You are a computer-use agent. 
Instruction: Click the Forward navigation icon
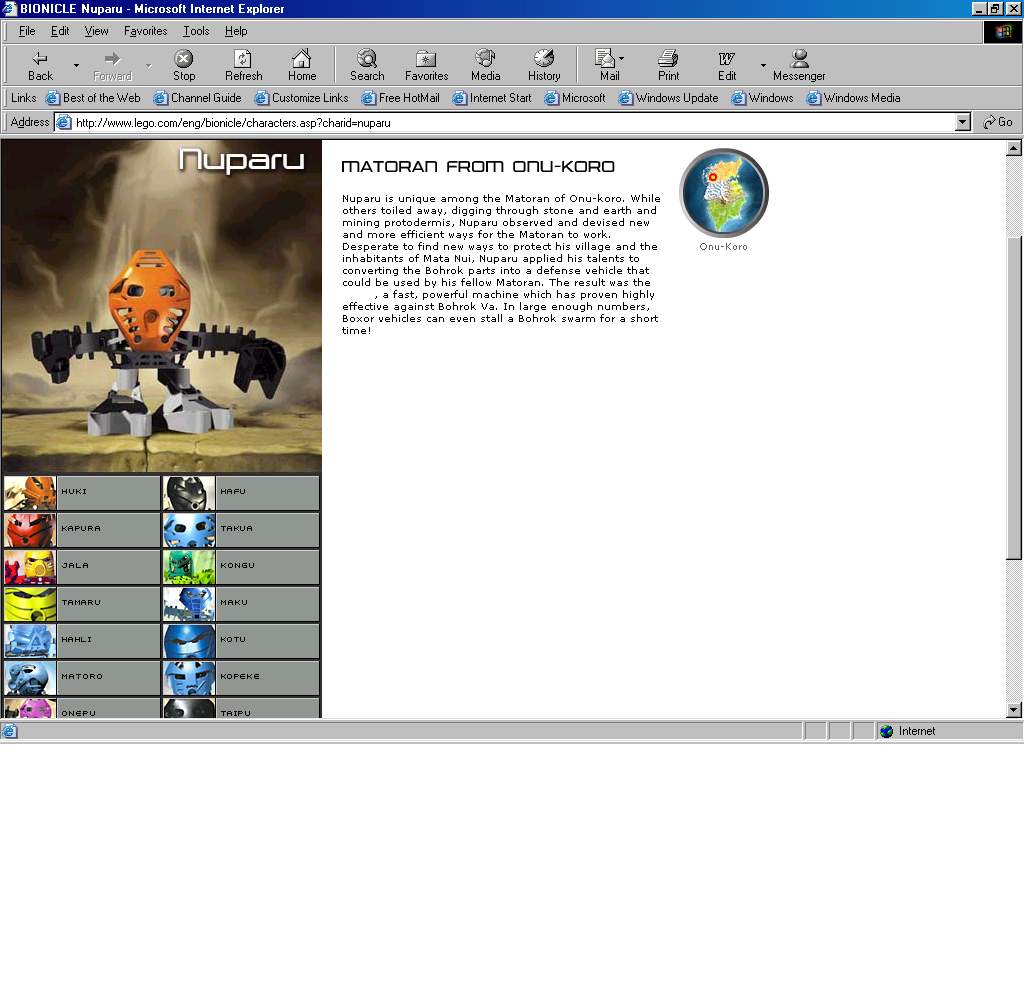112,65
